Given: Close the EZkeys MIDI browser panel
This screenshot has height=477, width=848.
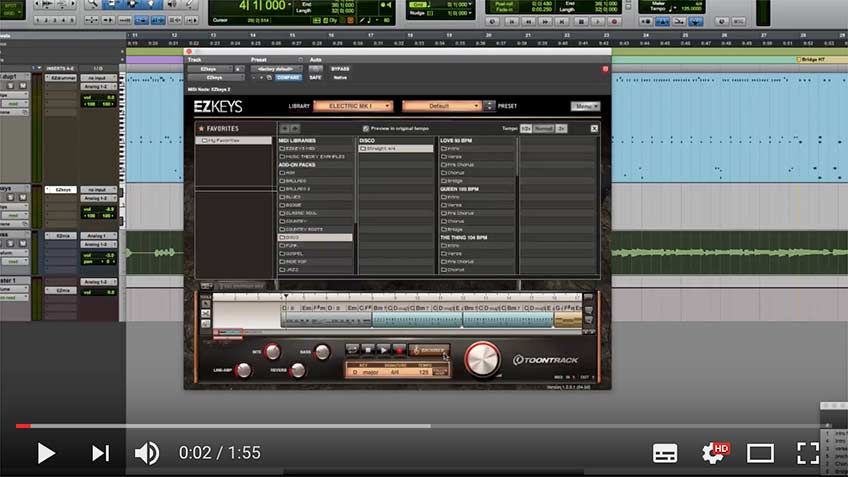Looking at the screenshot, I should tap(594, 129).
